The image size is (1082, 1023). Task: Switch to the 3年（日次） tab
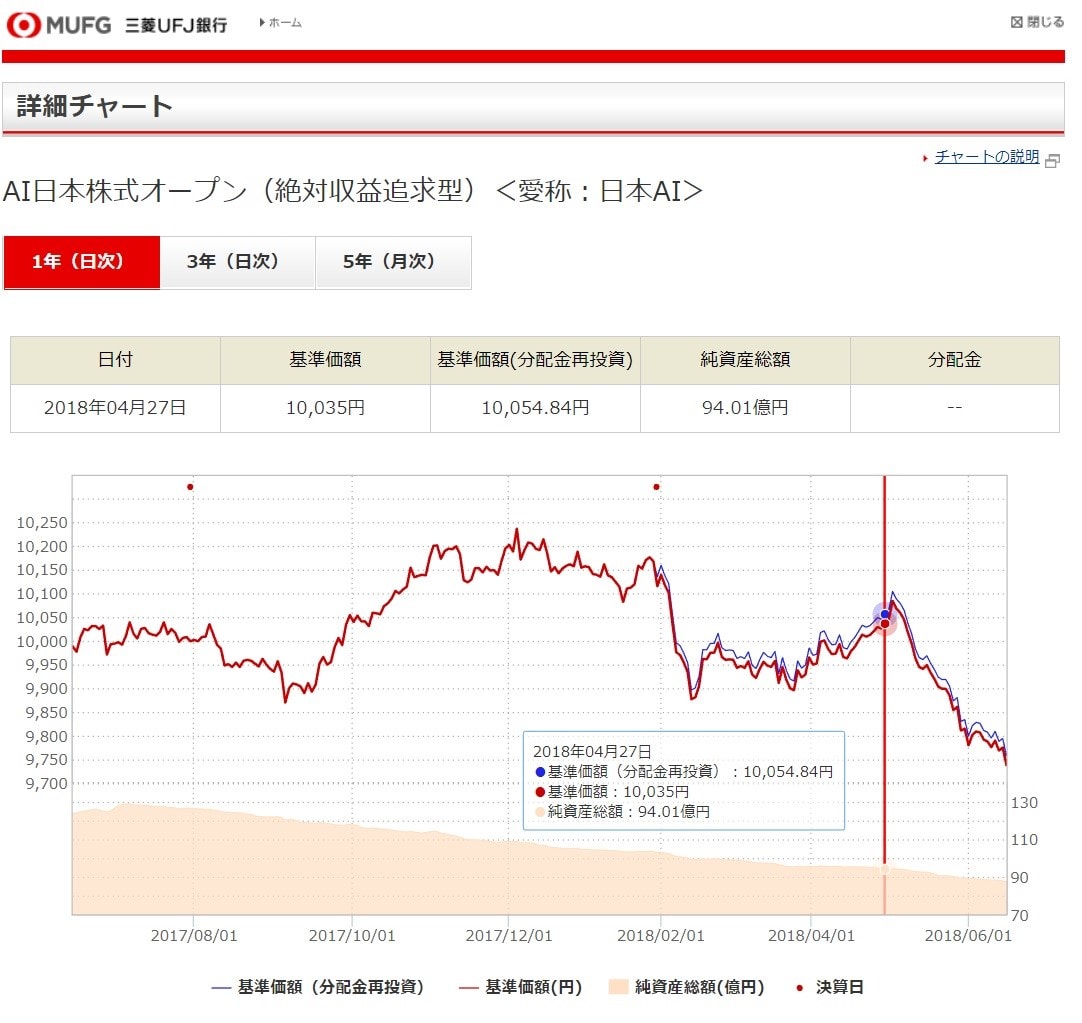tap(237, 262)
